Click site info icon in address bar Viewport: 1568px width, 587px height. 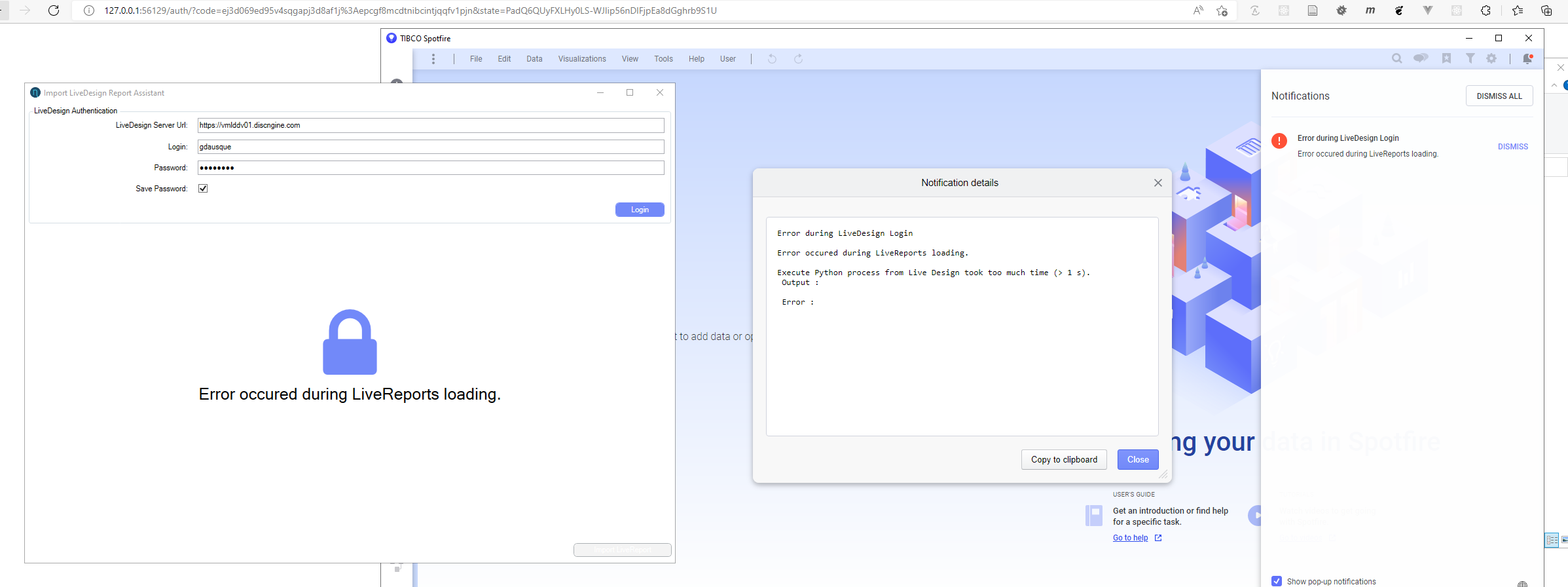[x=89, y=10]
